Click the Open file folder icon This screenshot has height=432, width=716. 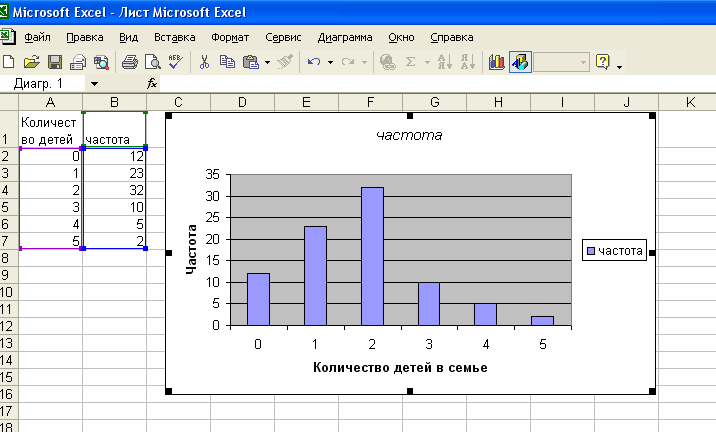31,62
